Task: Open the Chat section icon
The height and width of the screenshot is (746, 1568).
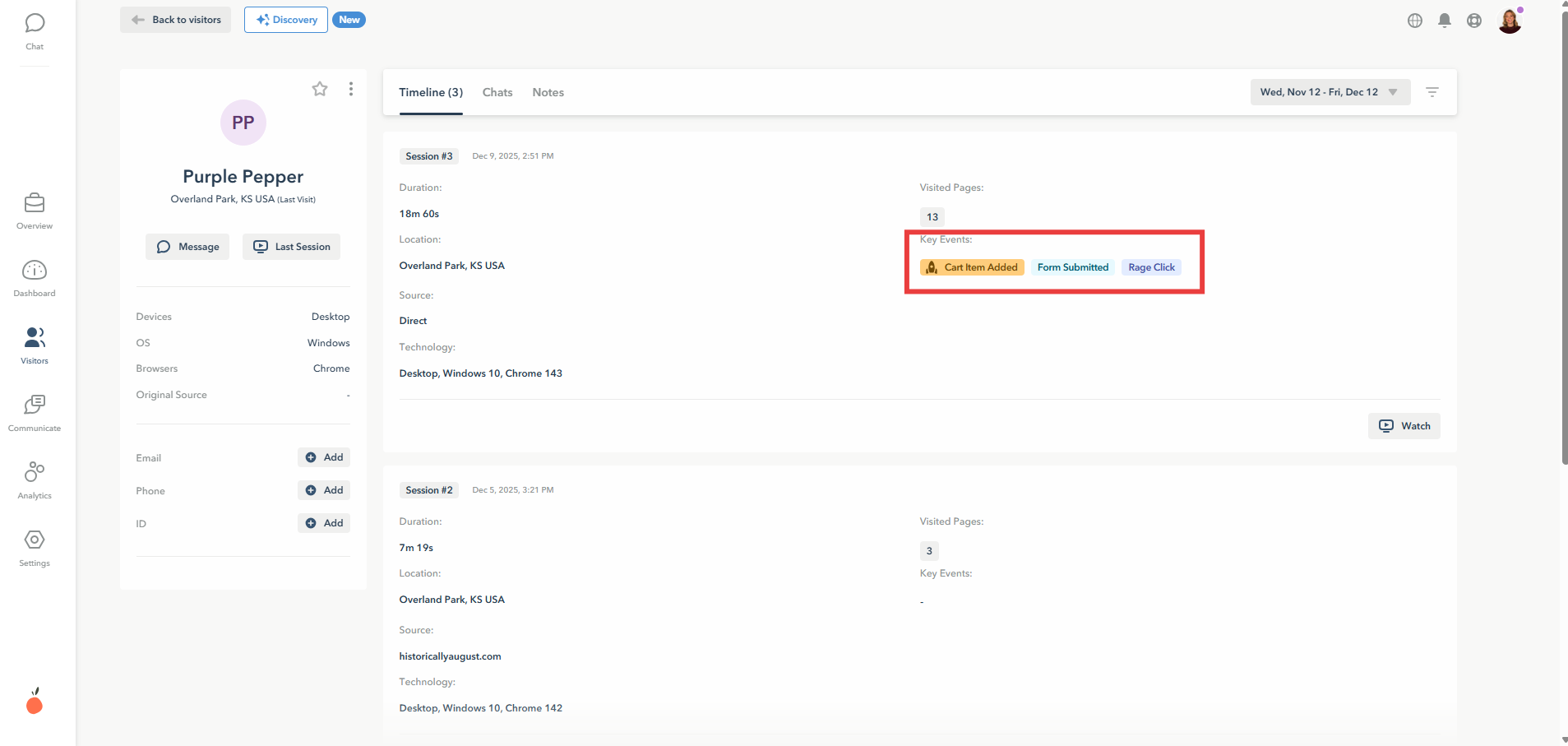Action: pos(34,22)
